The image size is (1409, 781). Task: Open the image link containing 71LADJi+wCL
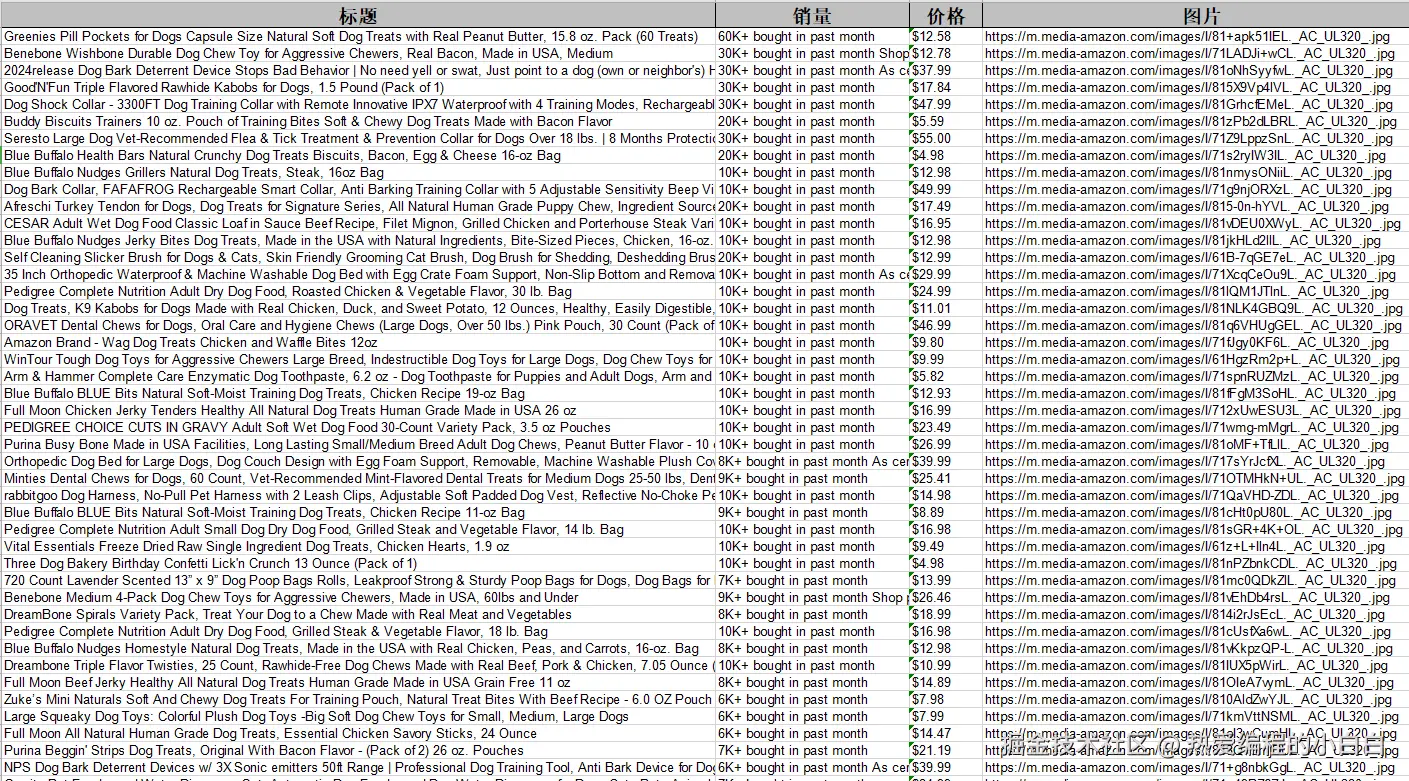pyautogui.click(x=1196, y=54)
